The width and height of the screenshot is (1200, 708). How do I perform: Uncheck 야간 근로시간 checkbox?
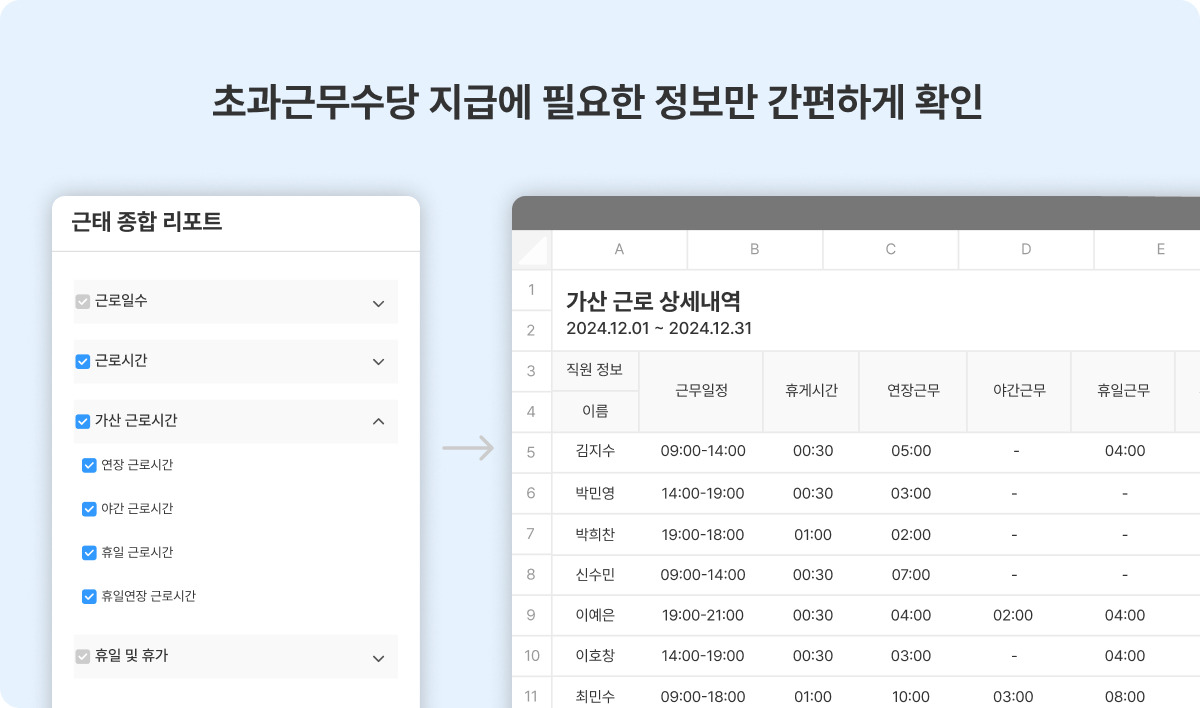point(89,509)
